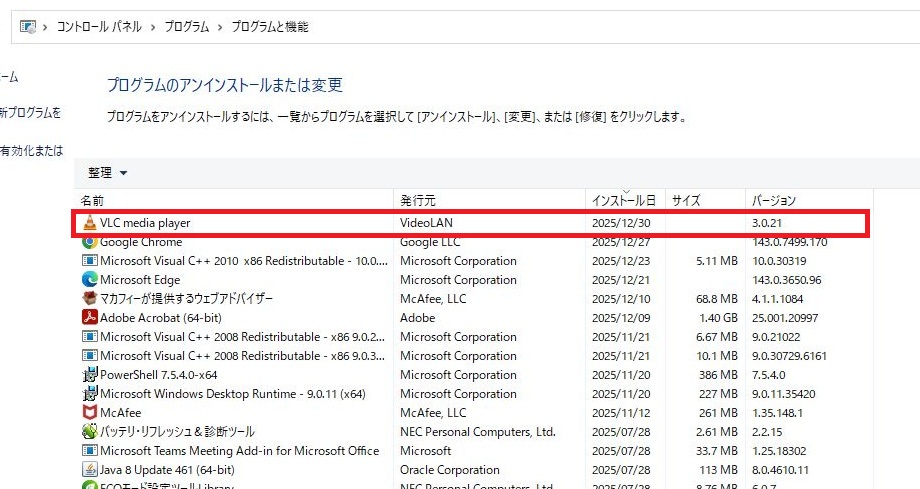Sort list by サイズ column header

(686, 201)
